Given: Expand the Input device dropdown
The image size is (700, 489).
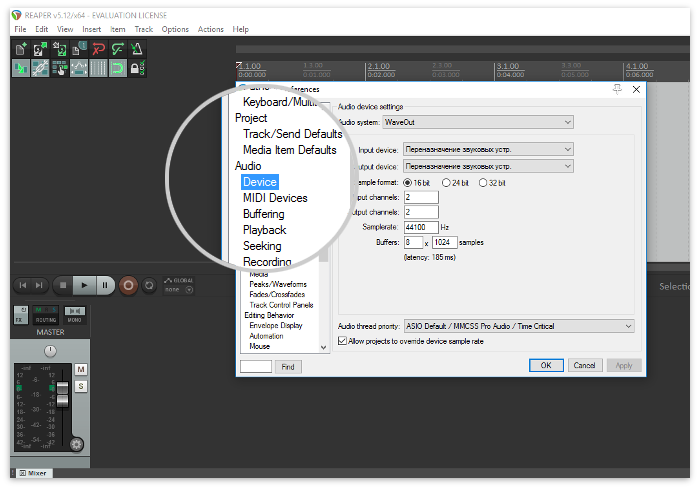Looking at the screenshot, I should click(488, 149).
